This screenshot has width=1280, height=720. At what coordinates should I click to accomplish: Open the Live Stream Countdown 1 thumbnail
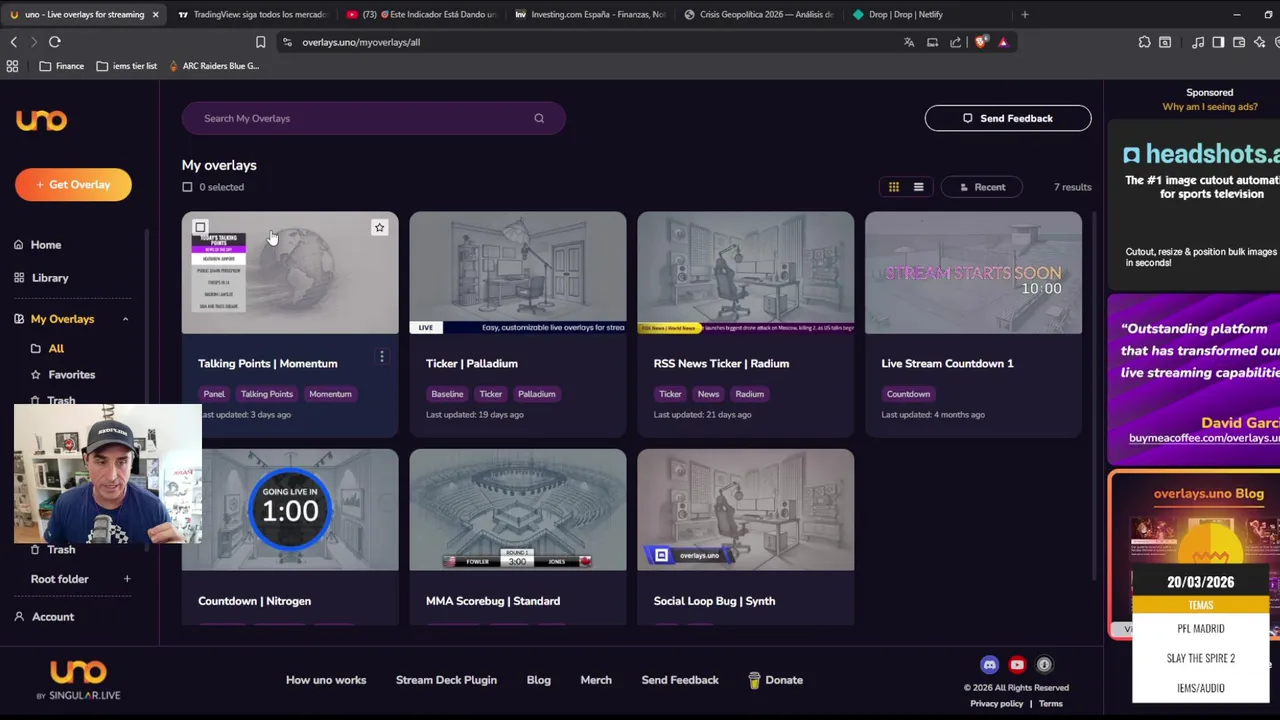point(973,273)
